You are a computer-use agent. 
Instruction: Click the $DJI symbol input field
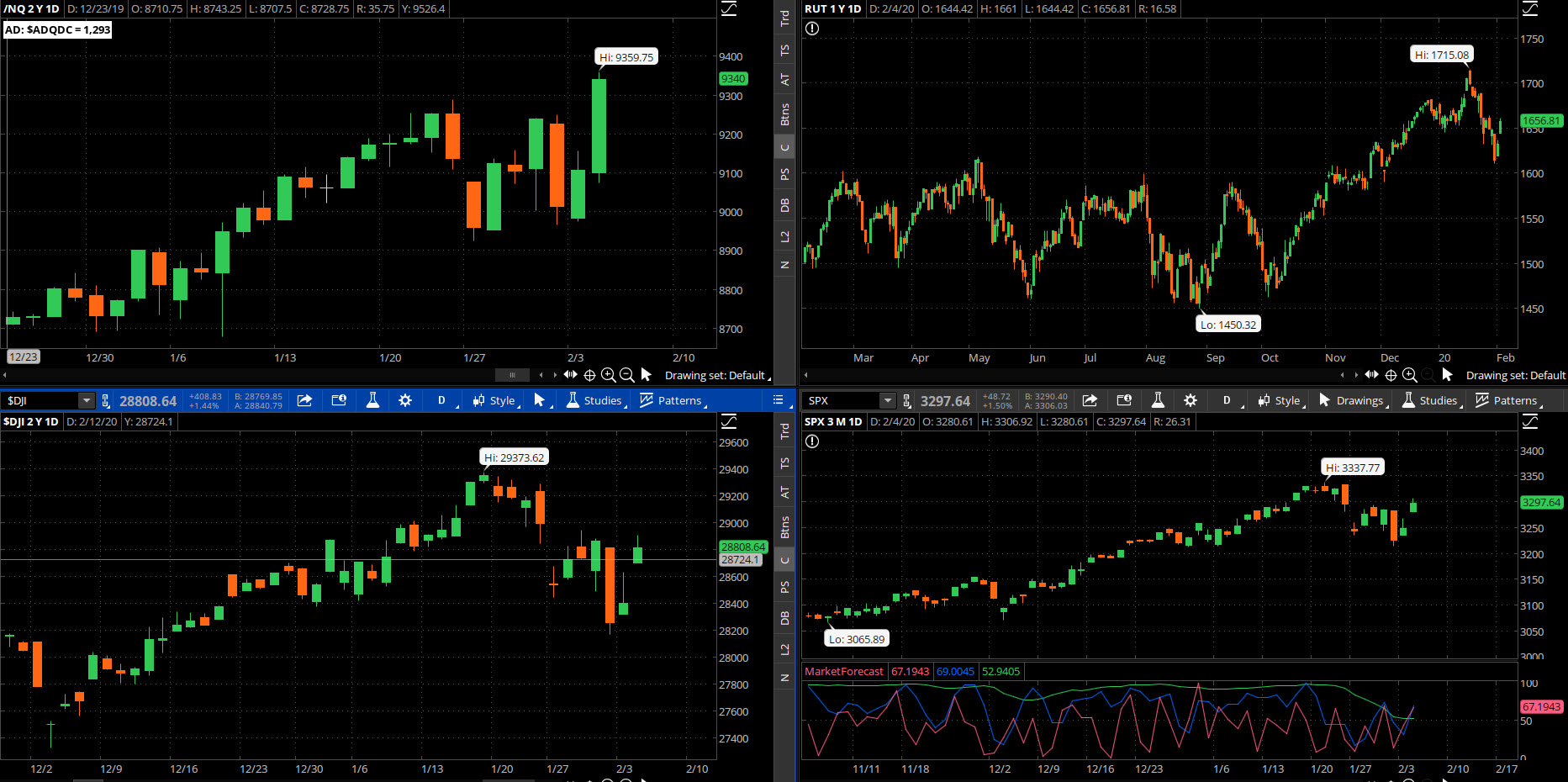(x=41, y=401)
